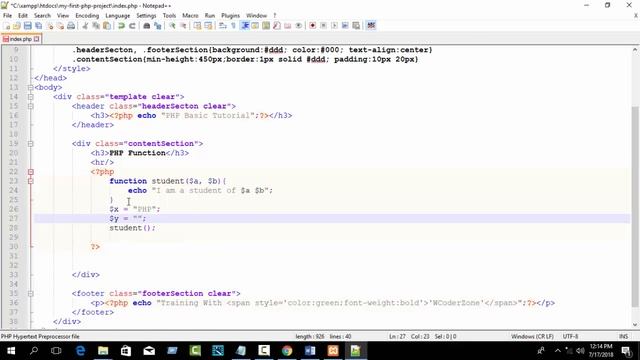The width and height of the screenshot is (640, 360).
Task: Select the index.php document tab
Action: coord(20,39)
